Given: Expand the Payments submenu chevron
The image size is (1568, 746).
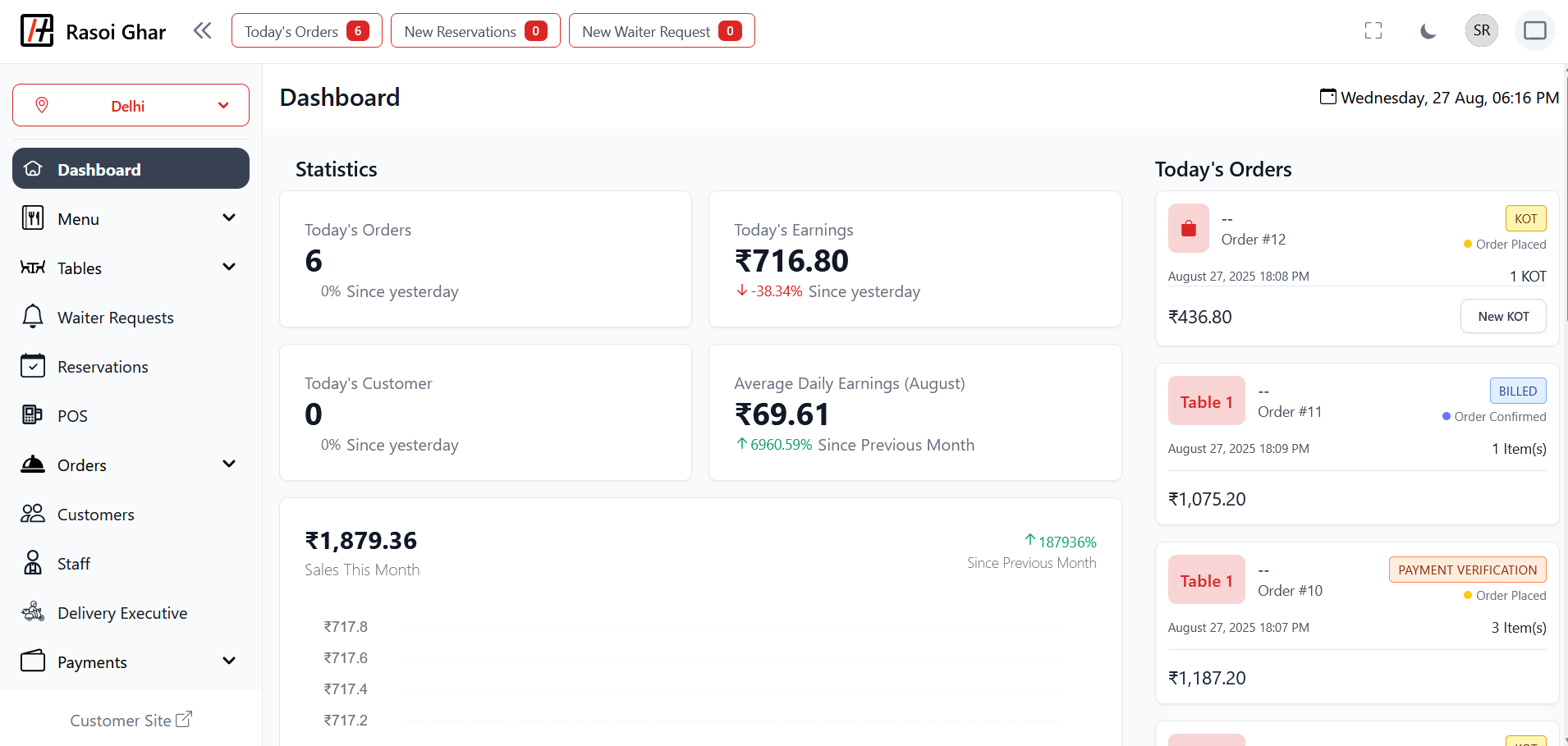Looking at the screenshot, I should 229,661.
